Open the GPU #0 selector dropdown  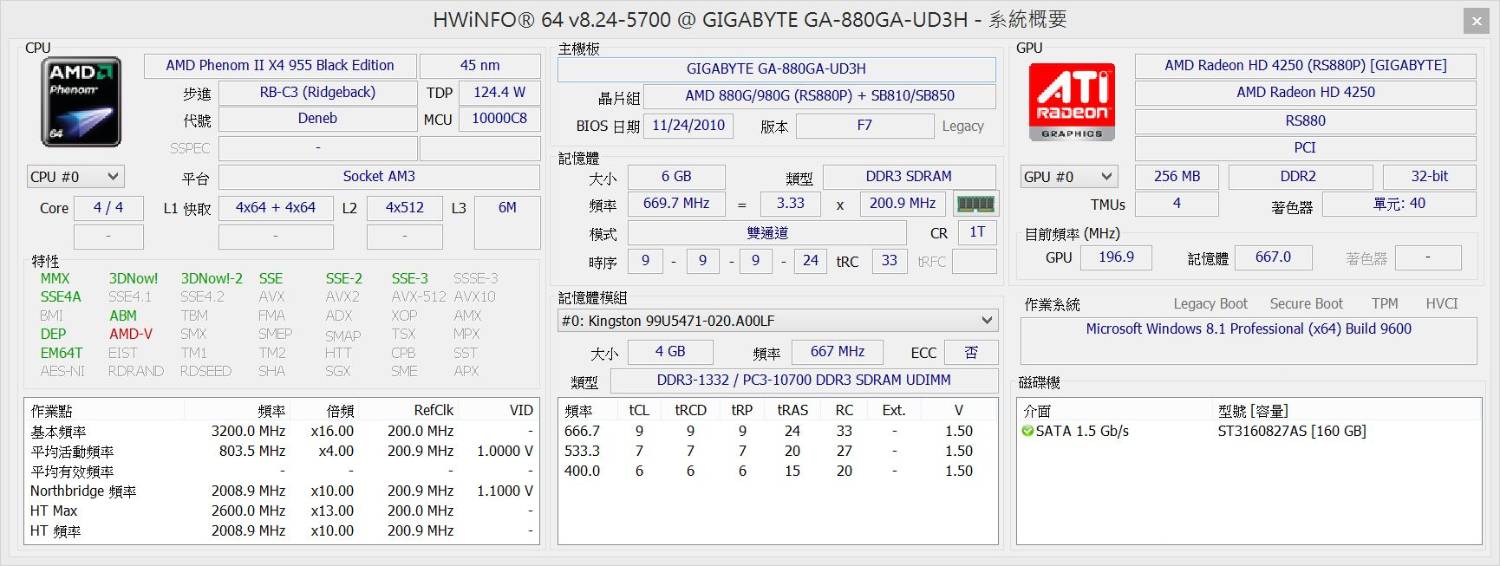click(1067, 177)
